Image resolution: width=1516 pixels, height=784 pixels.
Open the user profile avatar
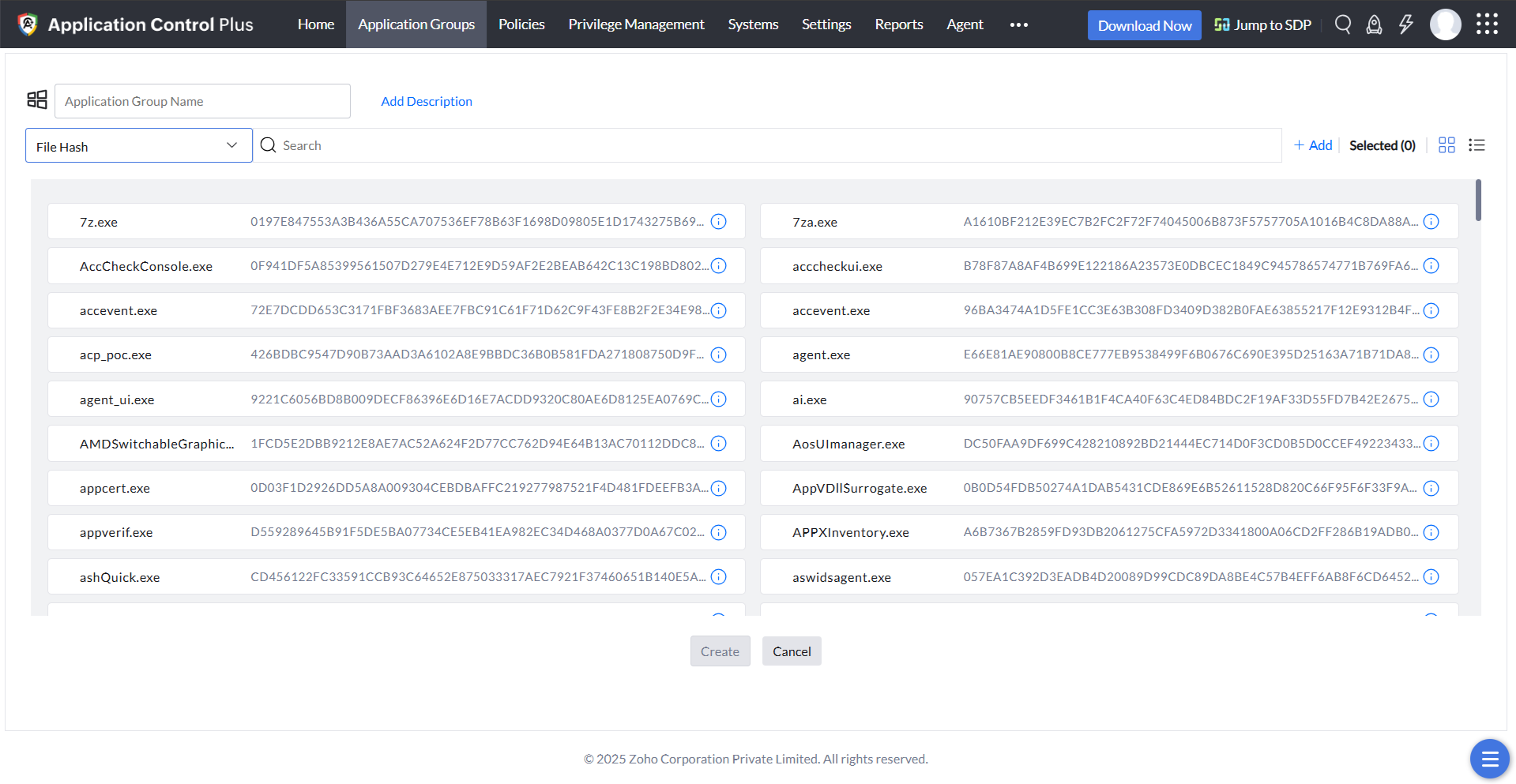pos(1446,24)
